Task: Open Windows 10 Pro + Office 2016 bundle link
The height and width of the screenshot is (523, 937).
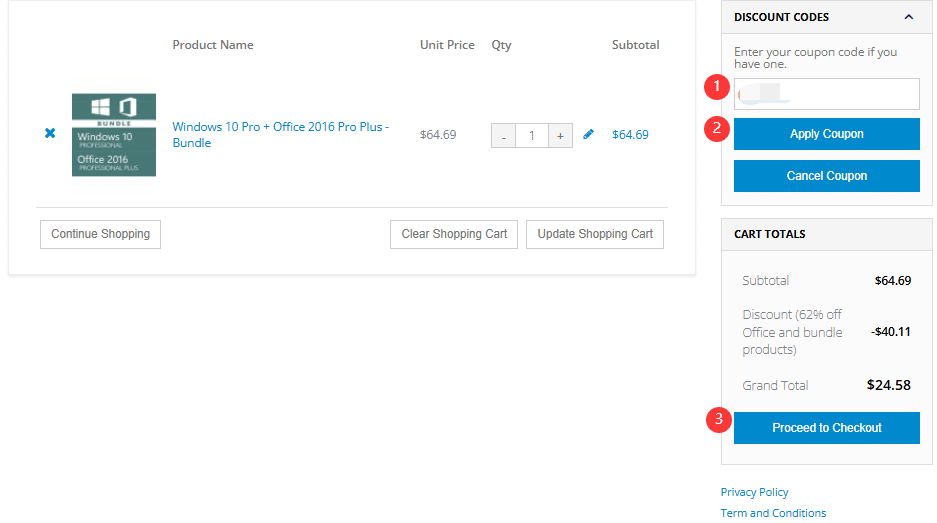Action: (281, 134)
